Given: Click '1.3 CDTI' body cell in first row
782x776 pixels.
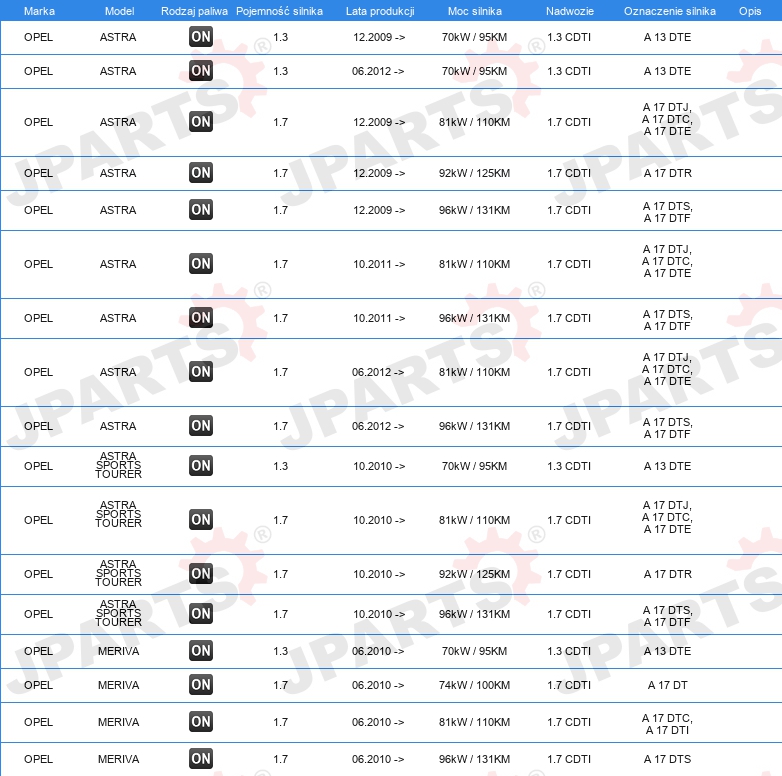Looking at the screenshot, I should click(569, 37).
